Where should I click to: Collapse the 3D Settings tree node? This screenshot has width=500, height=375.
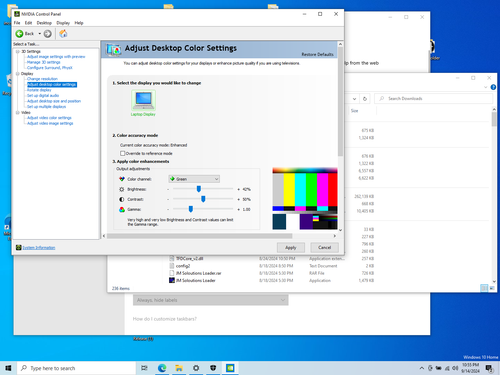(18, 52)
